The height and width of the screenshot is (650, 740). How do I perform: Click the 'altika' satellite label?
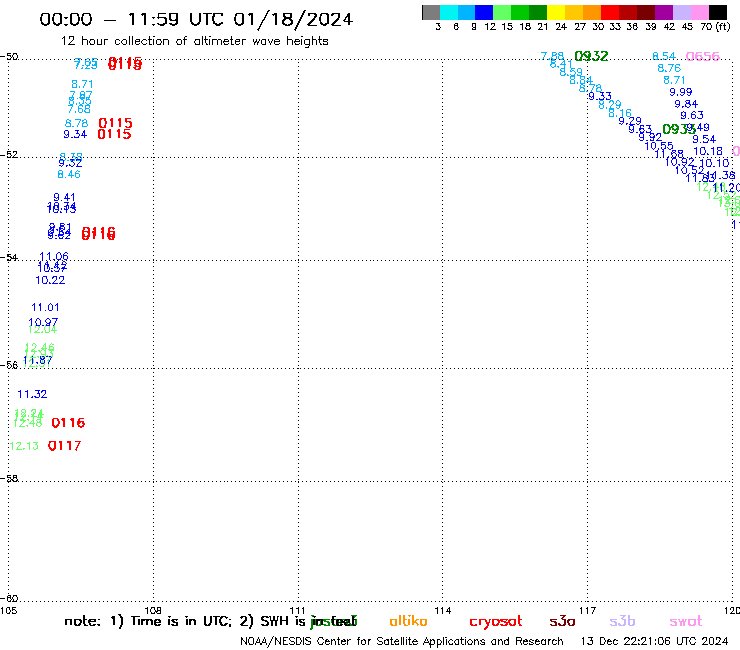pyautogui.click(x=408, y=621)
